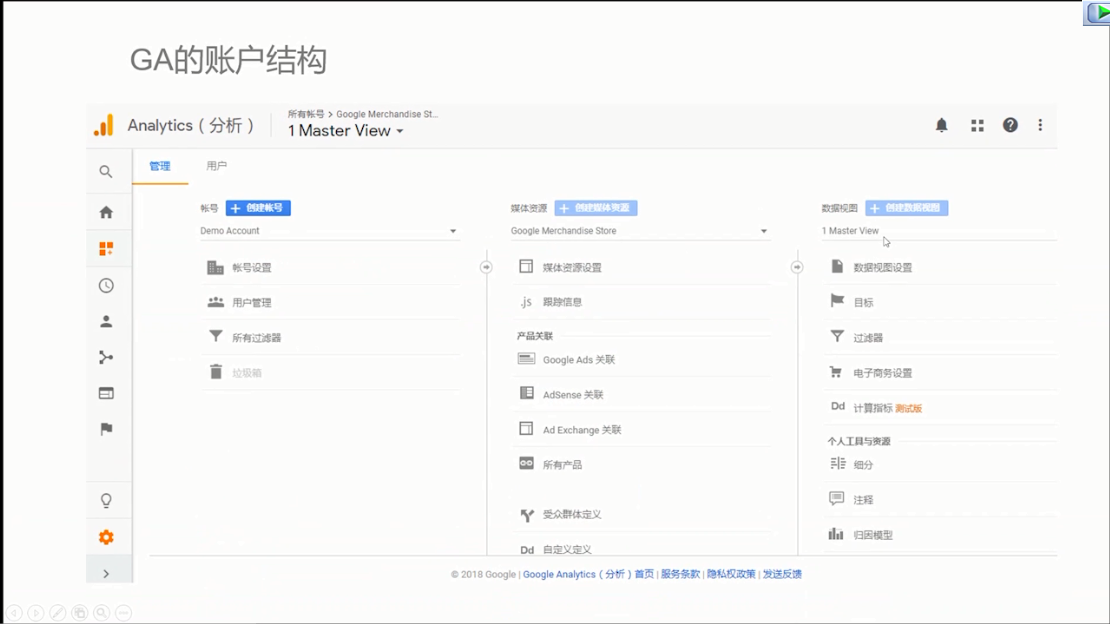Advance to next slide with slideshow right arrow
Viewport: 1110px width, 624px height.
[x=36, y=613]
